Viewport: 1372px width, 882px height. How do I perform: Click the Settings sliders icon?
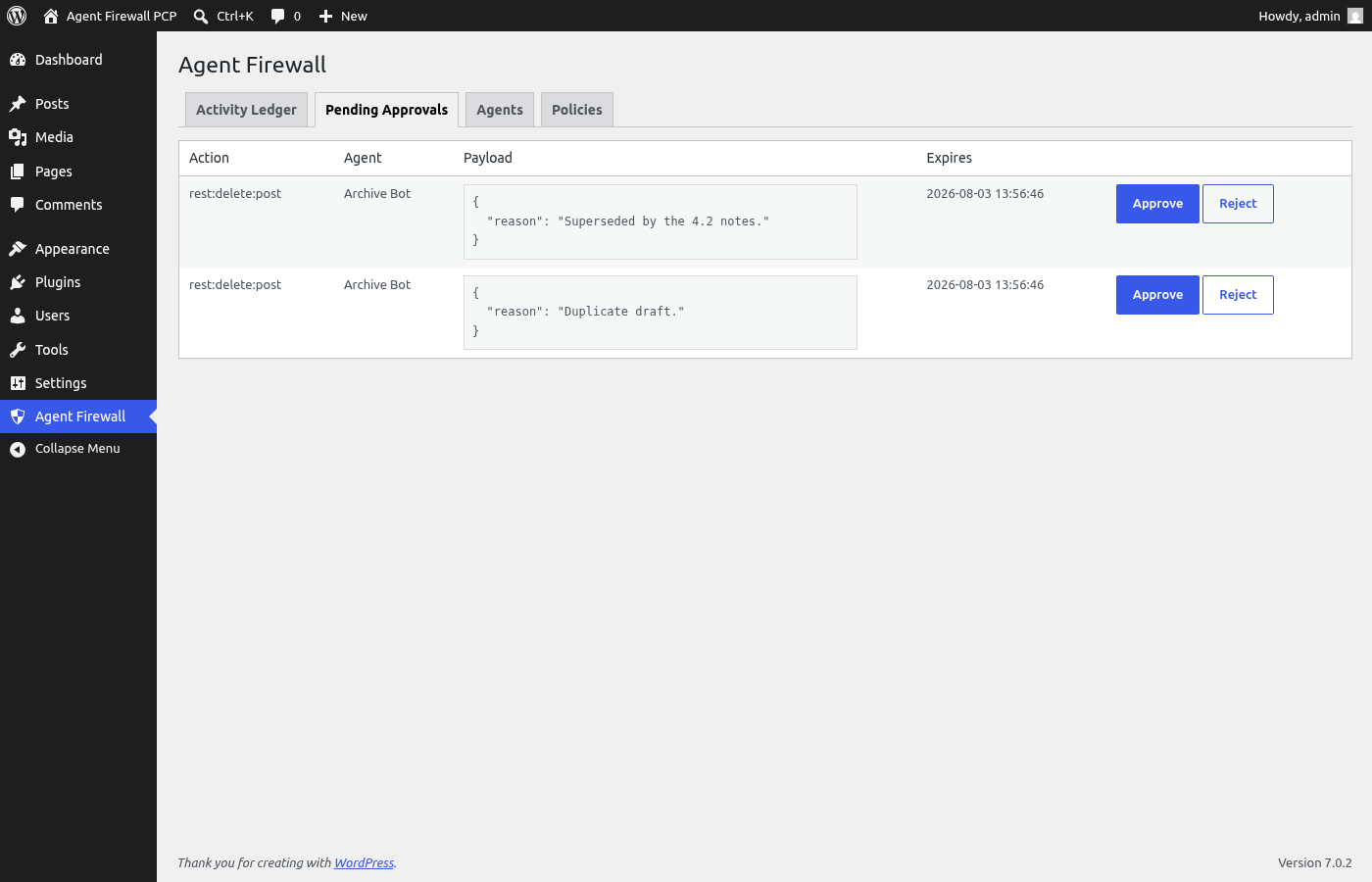click(x=18, y=383)
